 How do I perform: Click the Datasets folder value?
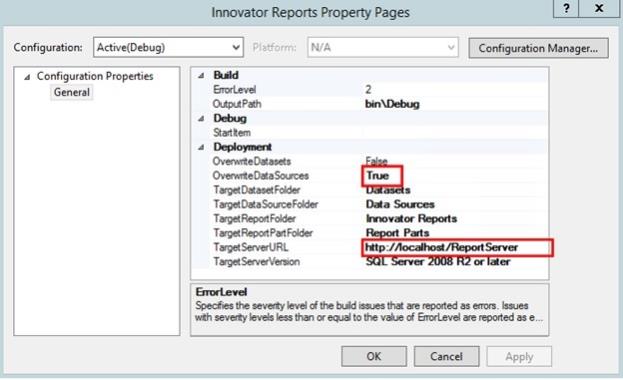coord(388,191)
